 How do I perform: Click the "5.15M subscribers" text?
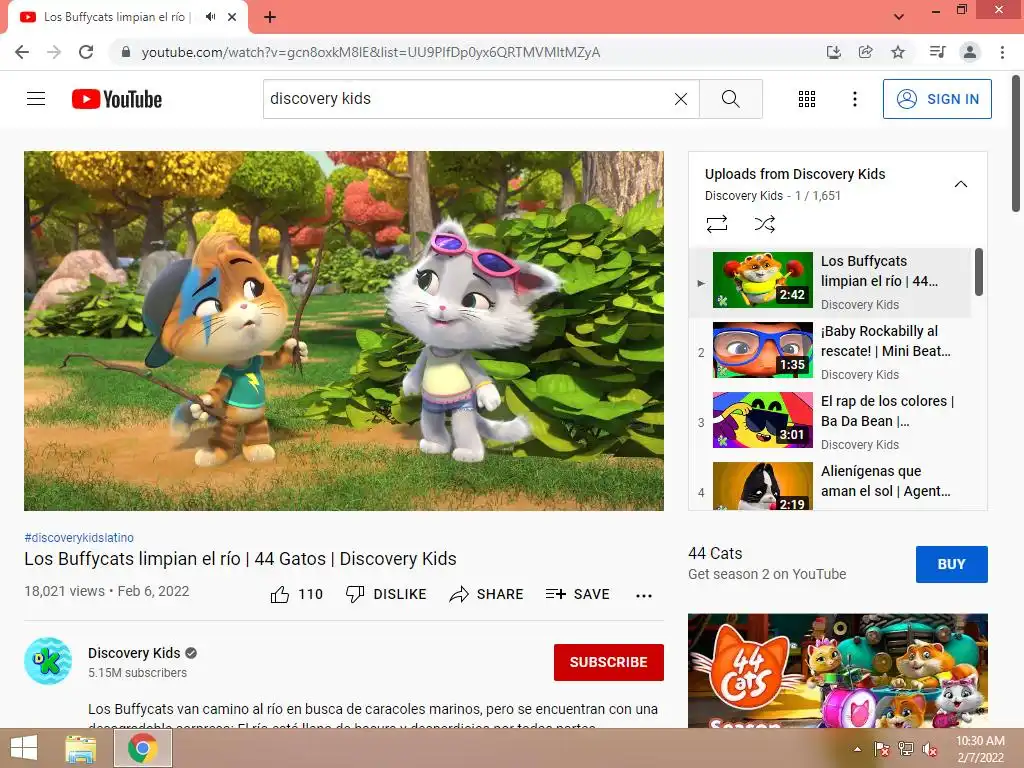pyautogui.click(x=137, y=673)
